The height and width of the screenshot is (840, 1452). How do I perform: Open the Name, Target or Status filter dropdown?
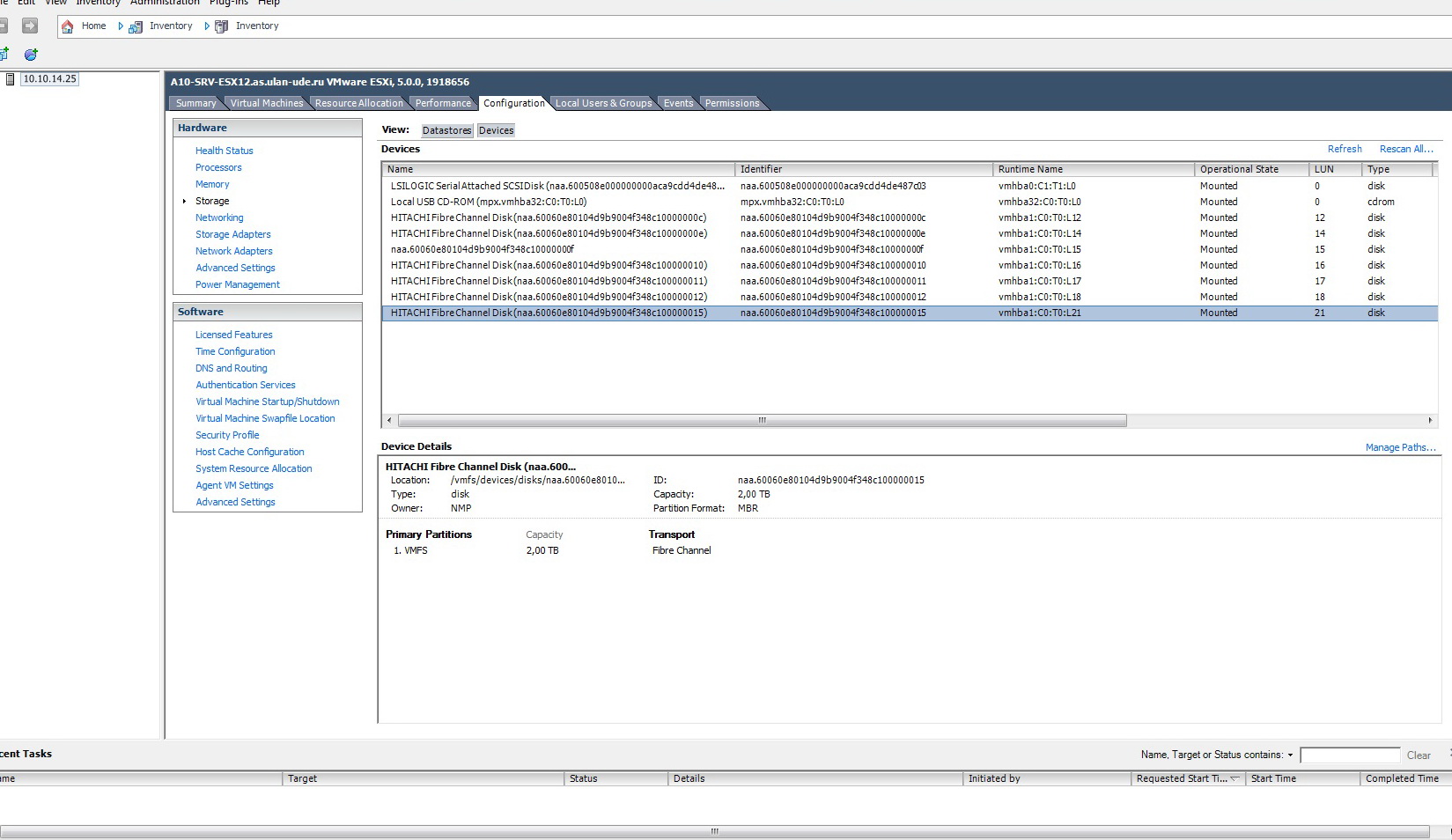pos(1290,755)
